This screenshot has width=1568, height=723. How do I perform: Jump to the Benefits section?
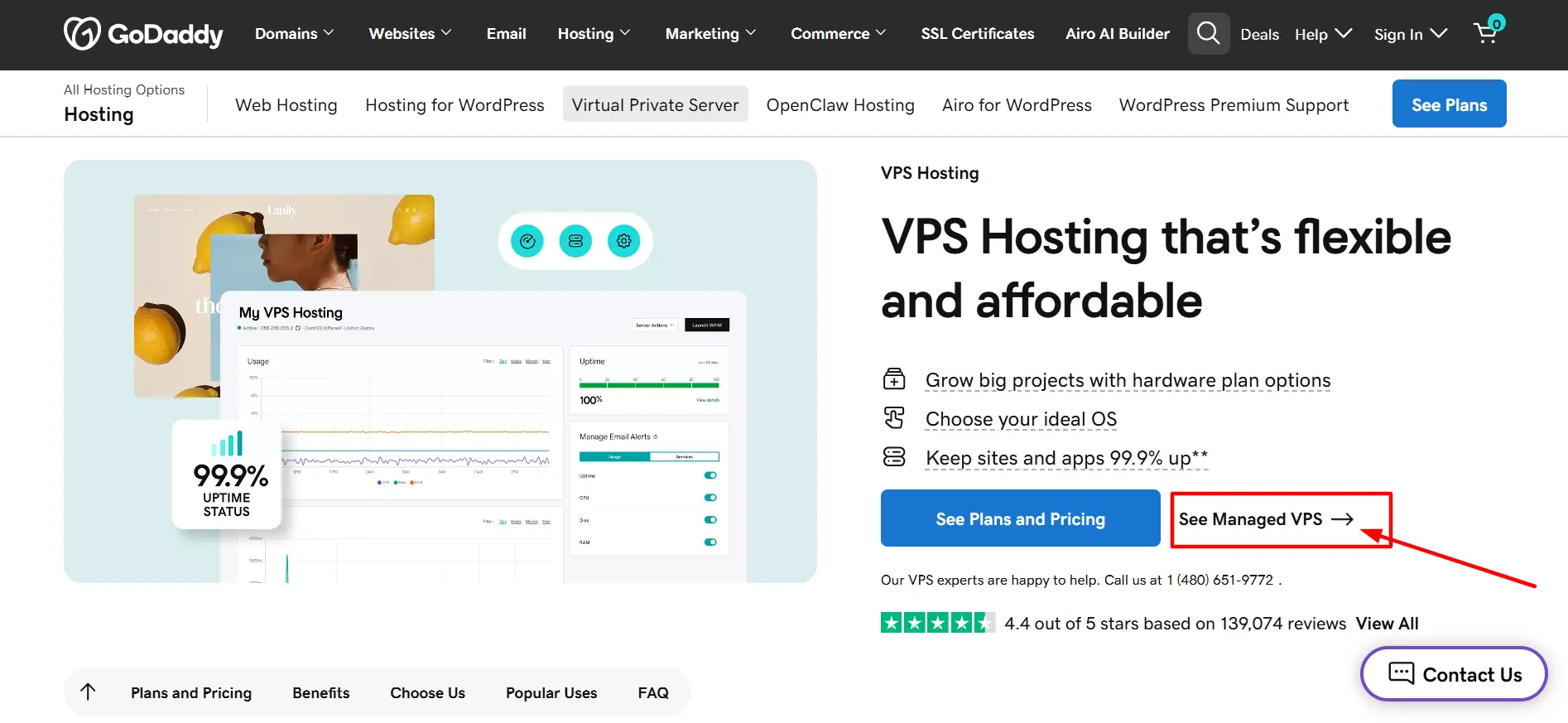coord(321,693)
